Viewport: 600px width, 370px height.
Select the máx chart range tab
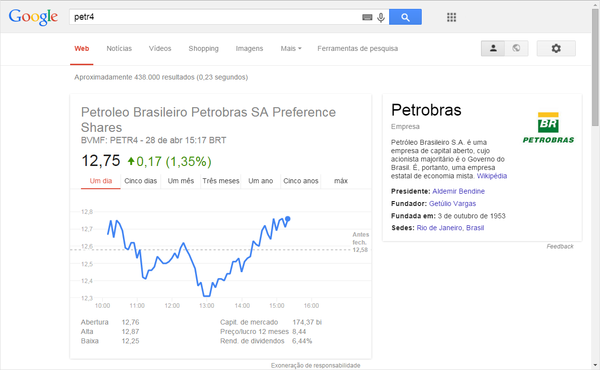click(x=341, y=181)
